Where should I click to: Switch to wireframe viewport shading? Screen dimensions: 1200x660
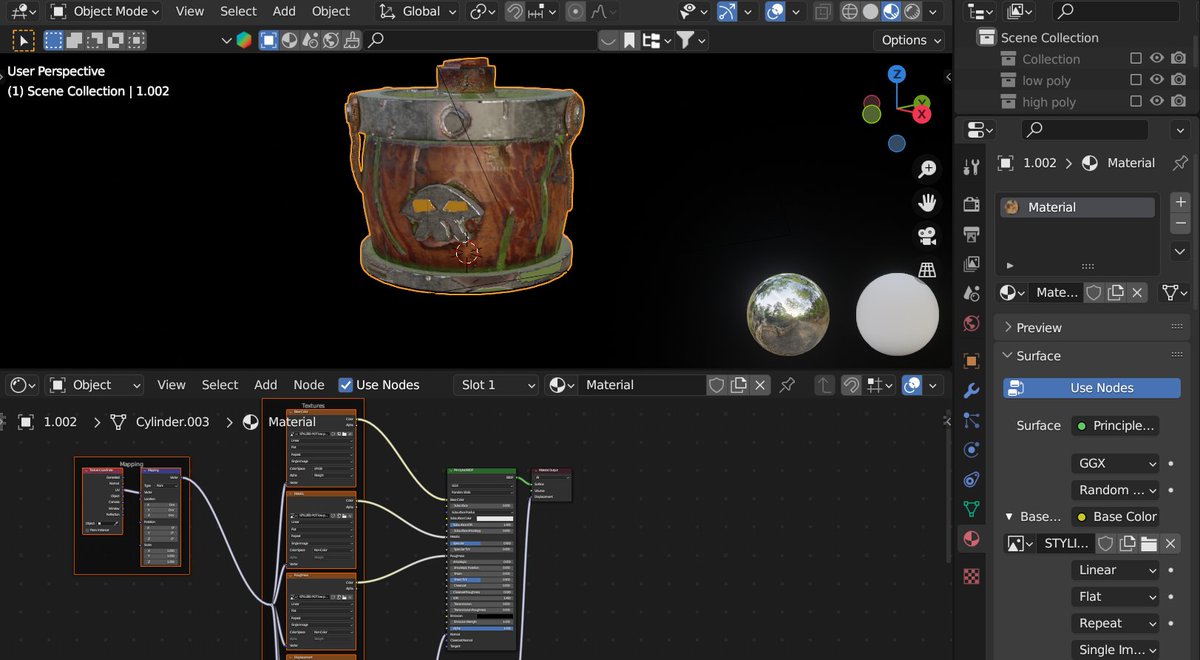click(849, 12)
